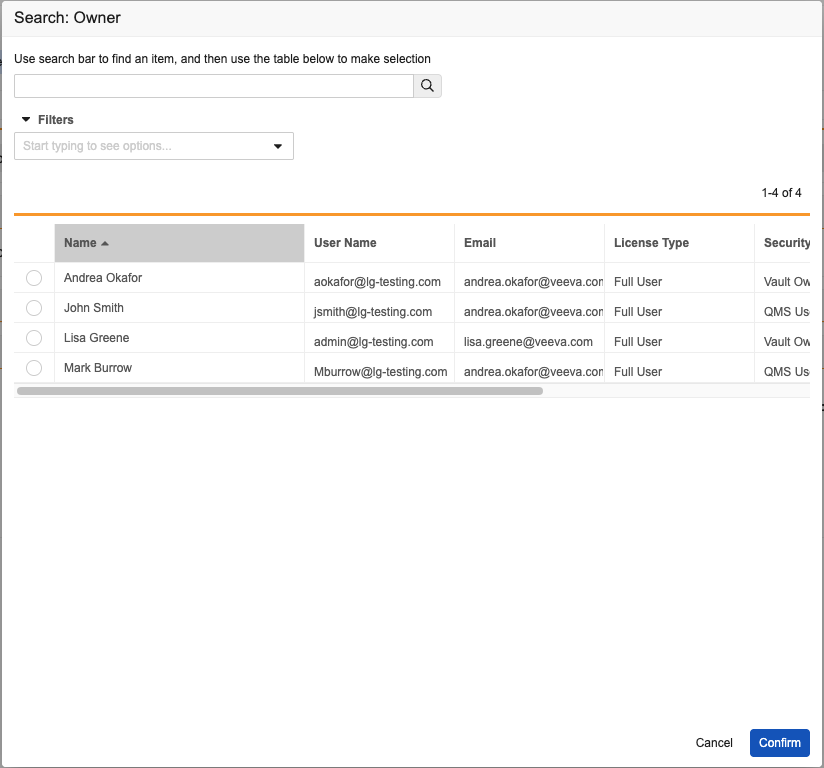This screenshot has width=824, height=768.
Task: Click the horizontal table scrollbar
Action: point(280,391)
